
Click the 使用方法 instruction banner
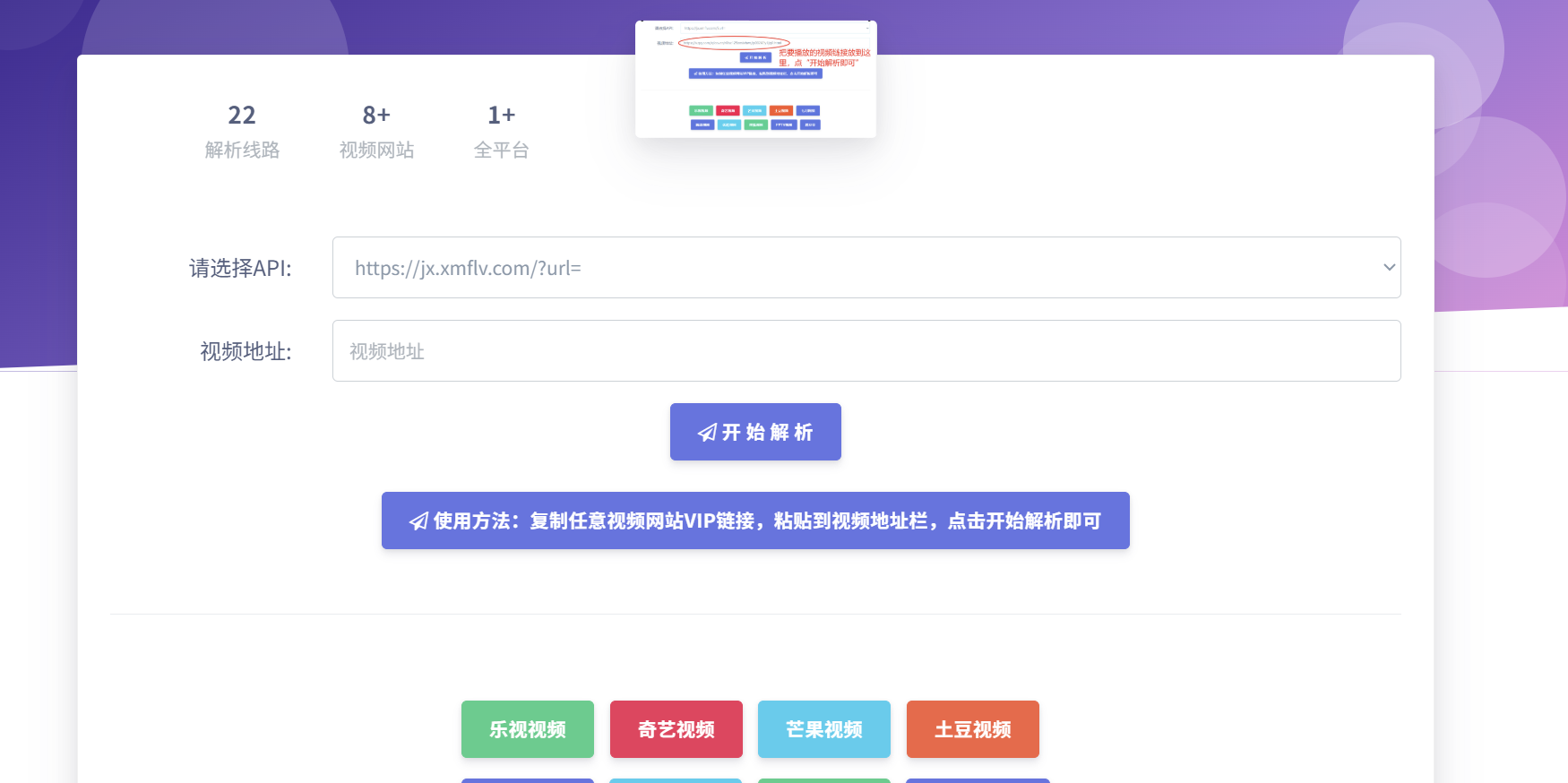coord(755,521)
